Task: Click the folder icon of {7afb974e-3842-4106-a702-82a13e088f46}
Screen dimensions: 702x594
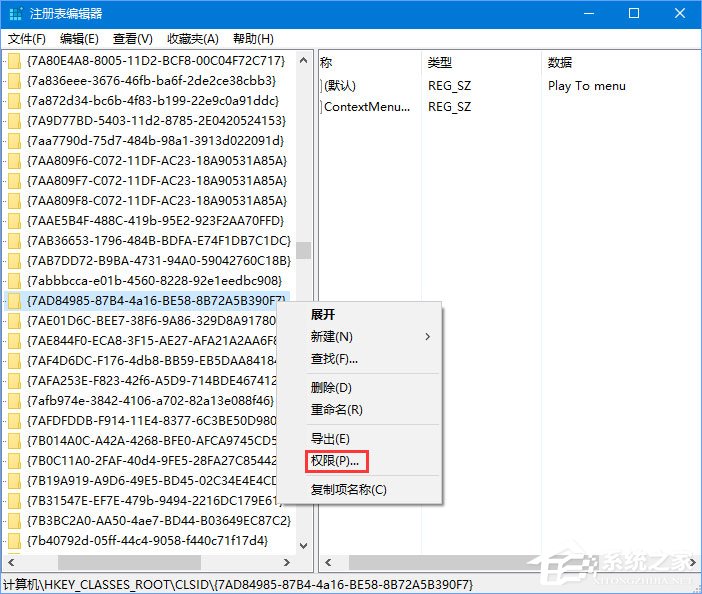Action: point(14,401)
